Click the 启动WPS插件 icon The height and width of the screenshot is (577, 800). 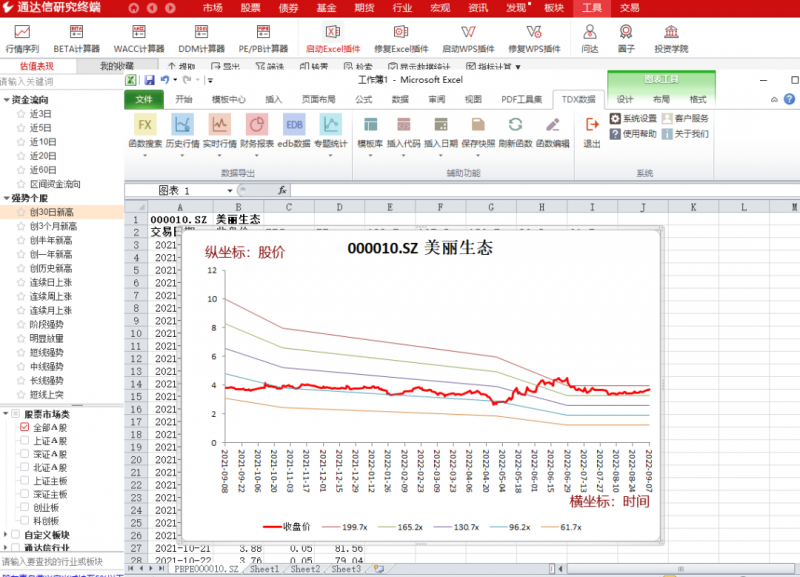(468, 32)
